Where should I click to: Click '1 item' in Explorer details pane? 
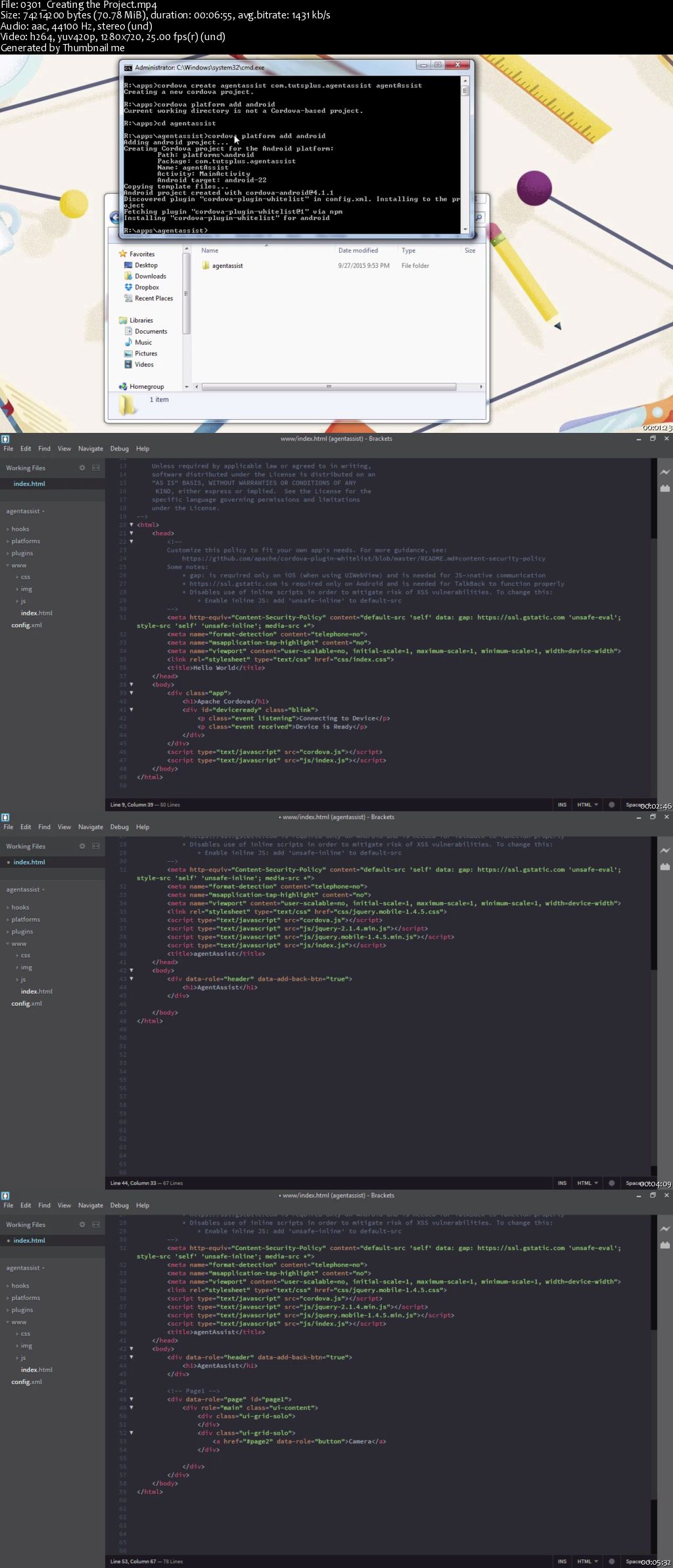pos(159,399)
